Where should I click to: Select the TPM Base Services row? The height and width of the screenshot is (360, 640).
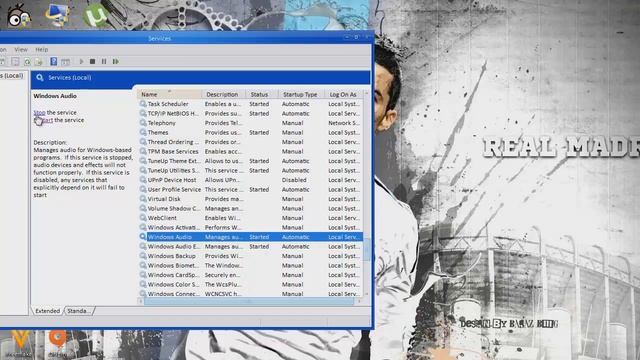coord(250,151)
